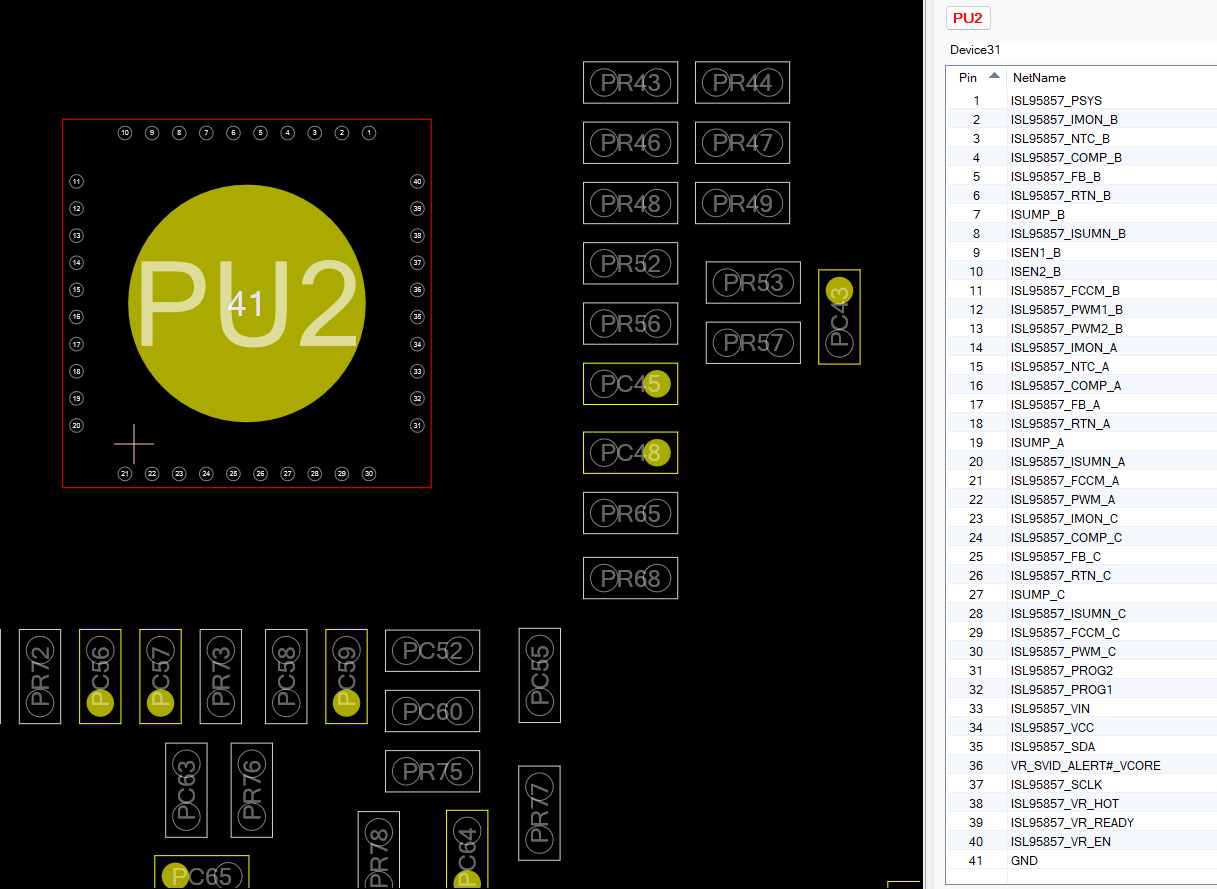Image resolution: width=1217 pixels, height=889 pixels.
Task: Select the PU2 chip center pad 41
Action: pos(247,303)
